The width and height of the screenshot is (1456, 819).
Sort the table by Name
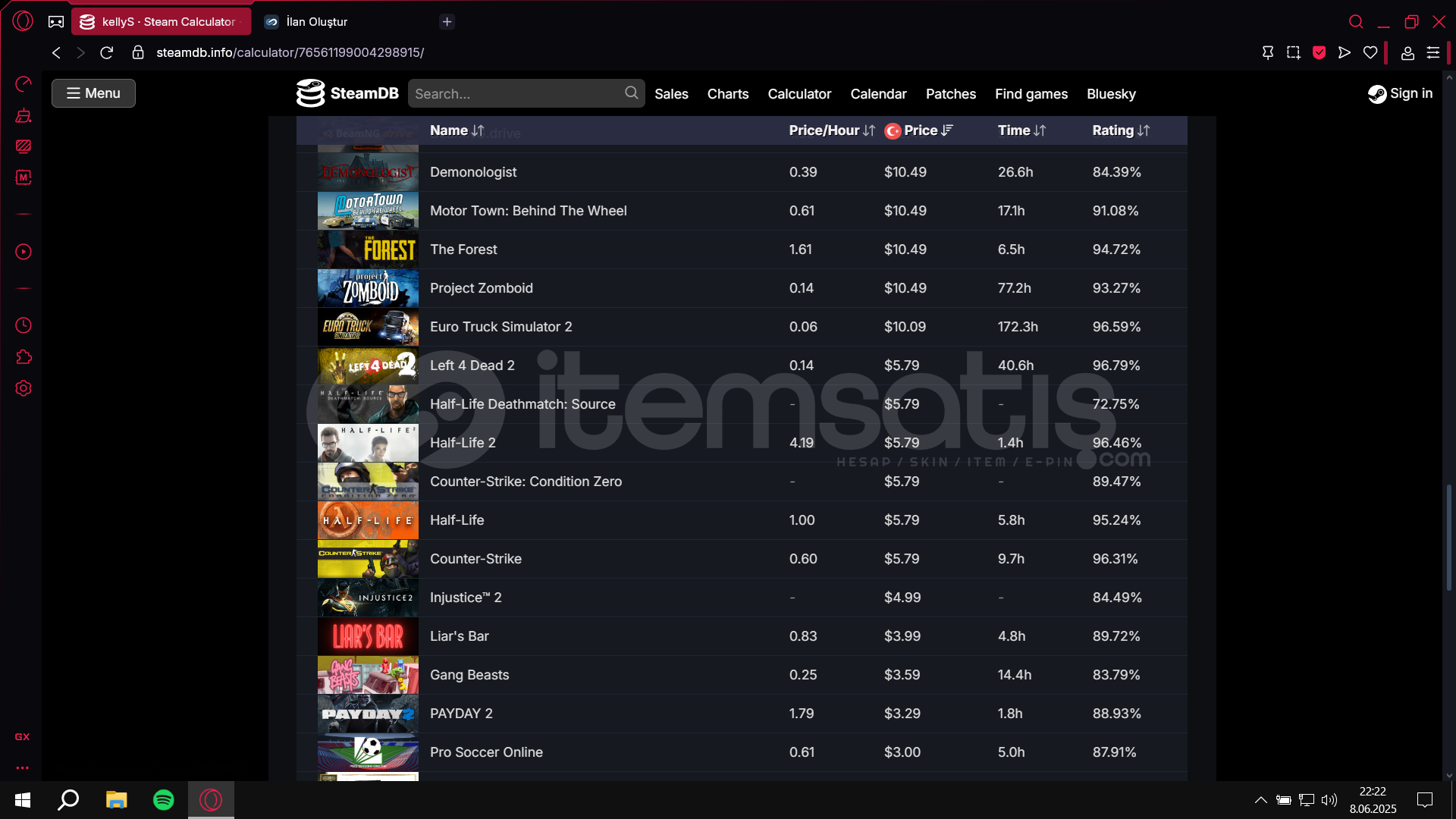pyautogui.click(x=457, y=130)
